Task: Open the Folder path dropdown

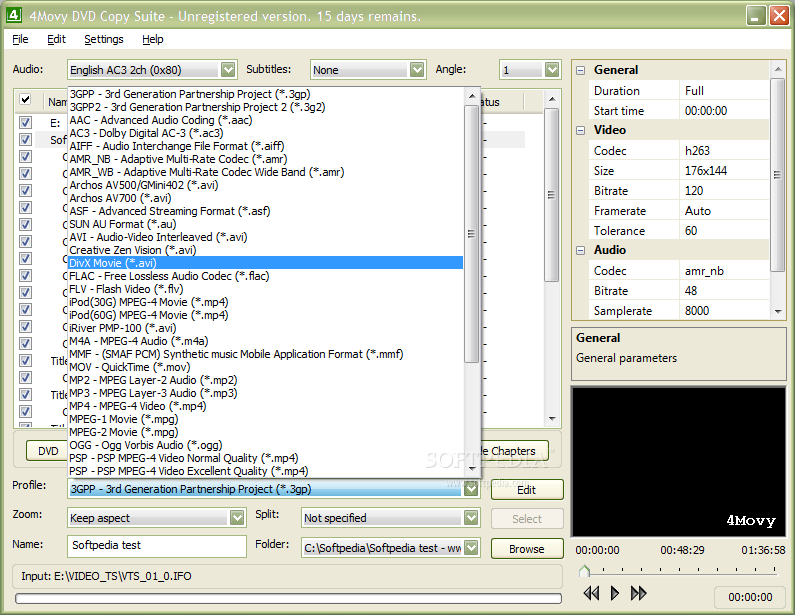Action: 471,548
